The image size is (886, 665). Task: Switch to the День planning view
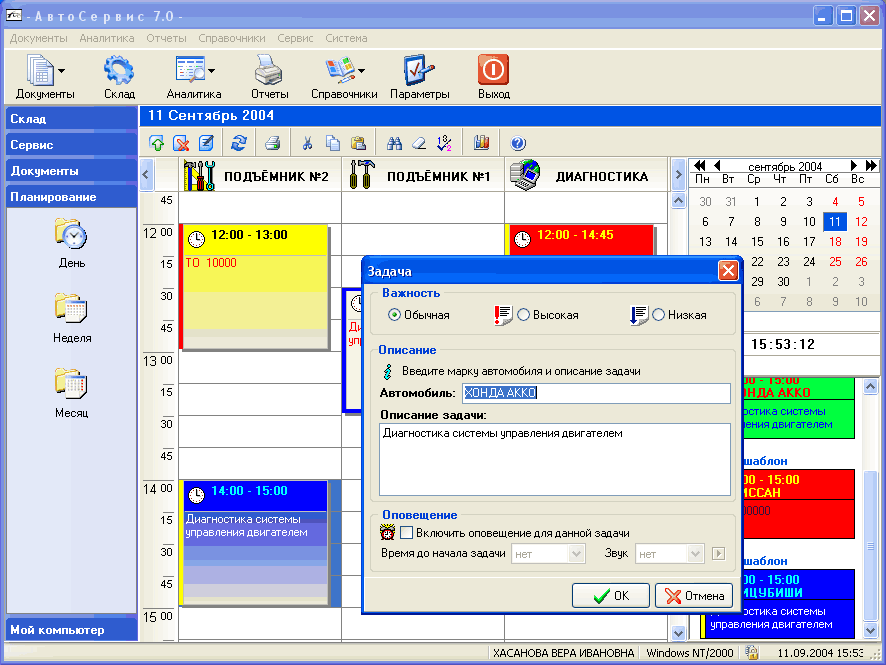tap(72, 243)
